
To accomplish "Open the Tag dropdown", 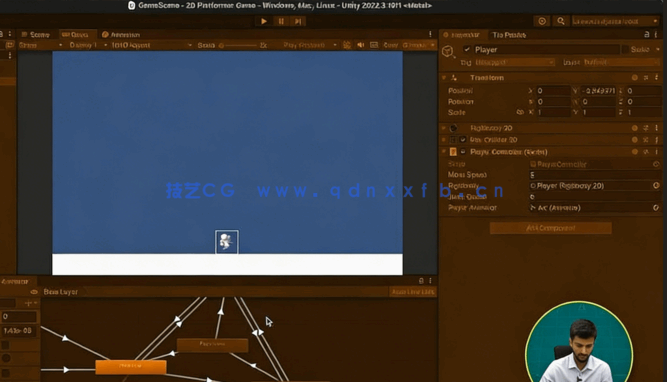I will point(515,62).
